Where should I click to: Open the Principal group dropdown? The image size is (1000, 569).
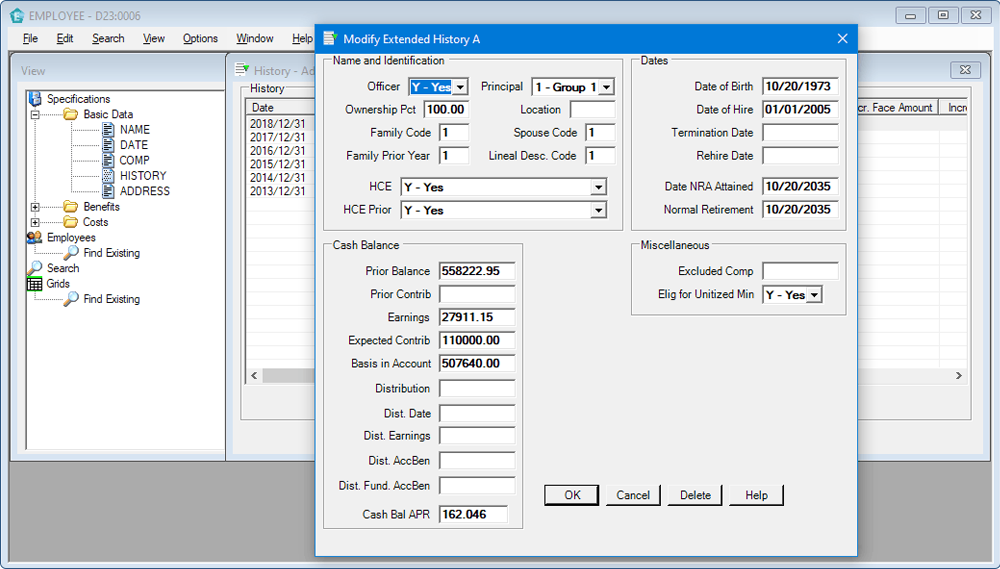click(x=605, y=88)
